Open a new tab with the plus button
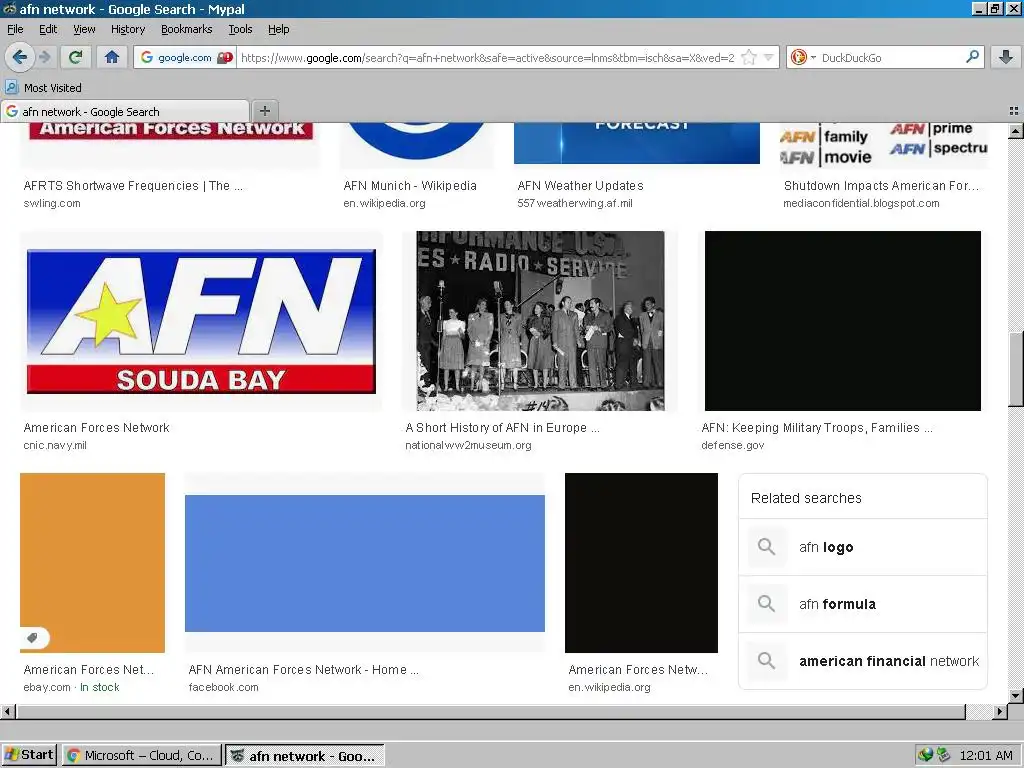The image size is (1024, 768). 264,111
